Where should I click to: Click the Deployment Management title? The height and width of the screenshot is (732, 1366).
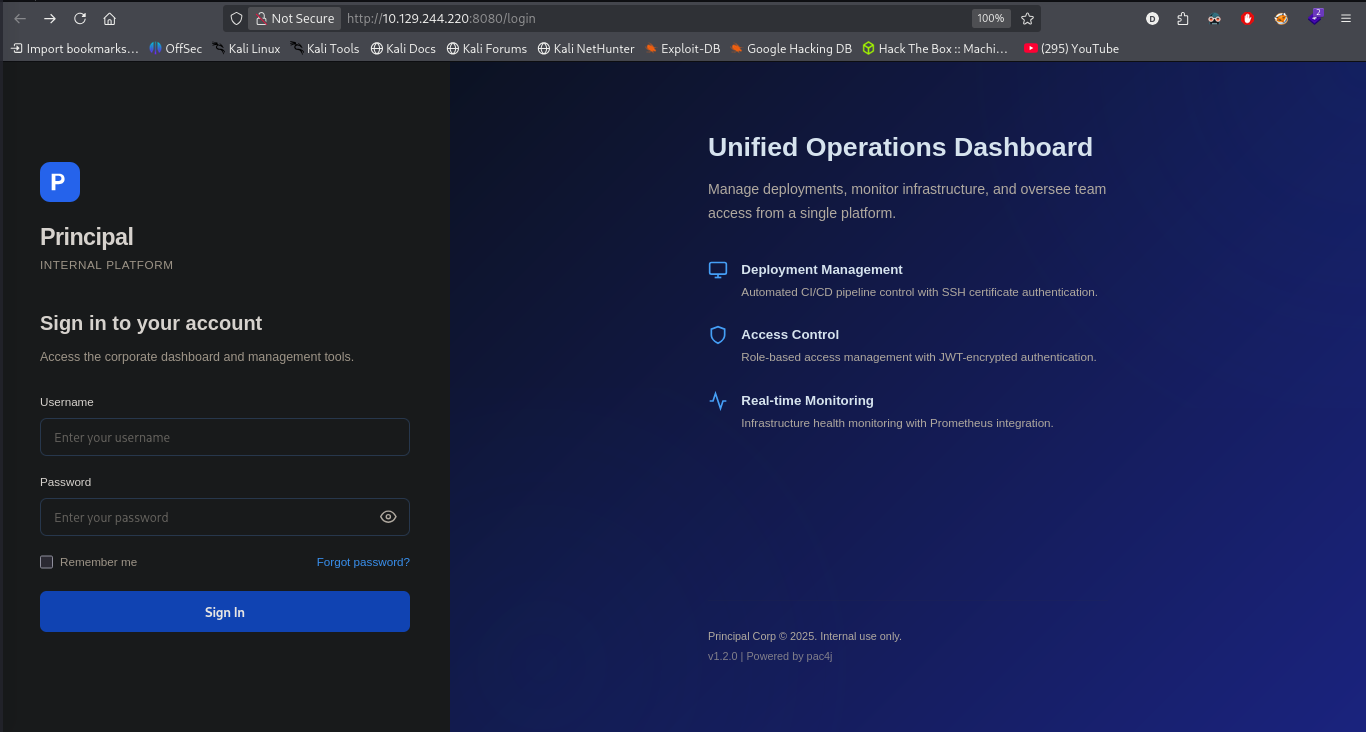click(x=822, y=269)
